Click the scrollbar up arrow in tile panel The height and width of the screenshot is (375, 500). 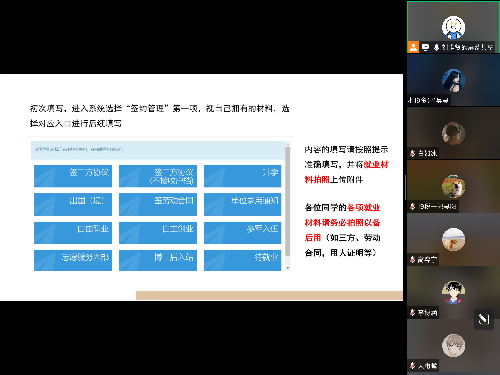coord(288,144)
